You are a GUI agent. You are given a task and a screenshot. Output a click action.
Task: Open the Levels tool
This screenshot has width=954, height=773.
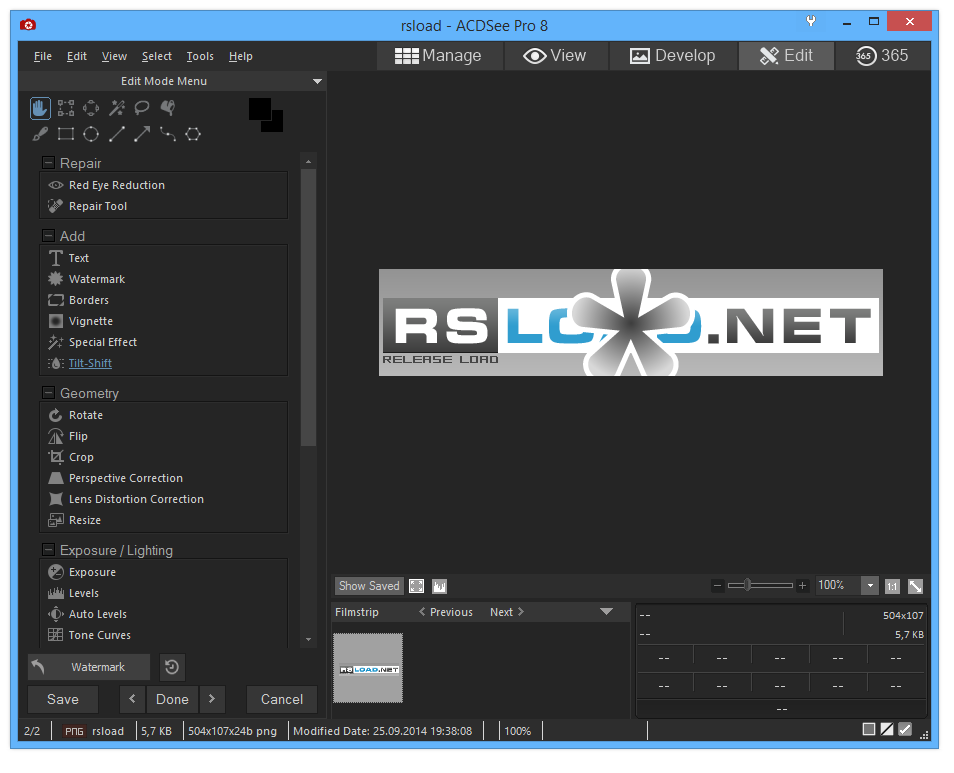pyautogui.click(x=83, y=593)
